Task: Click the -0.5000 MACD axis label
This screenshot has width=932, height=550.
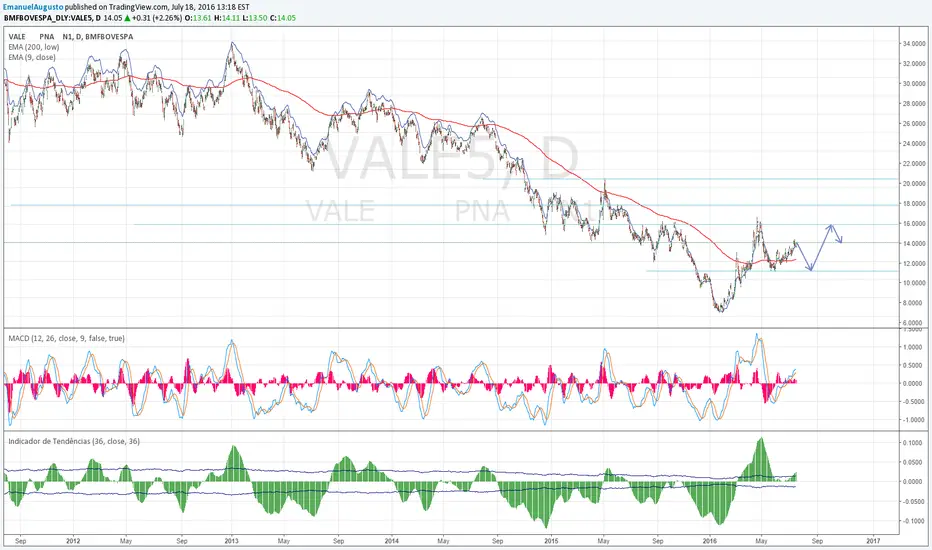Action: (x=914, y=401)
